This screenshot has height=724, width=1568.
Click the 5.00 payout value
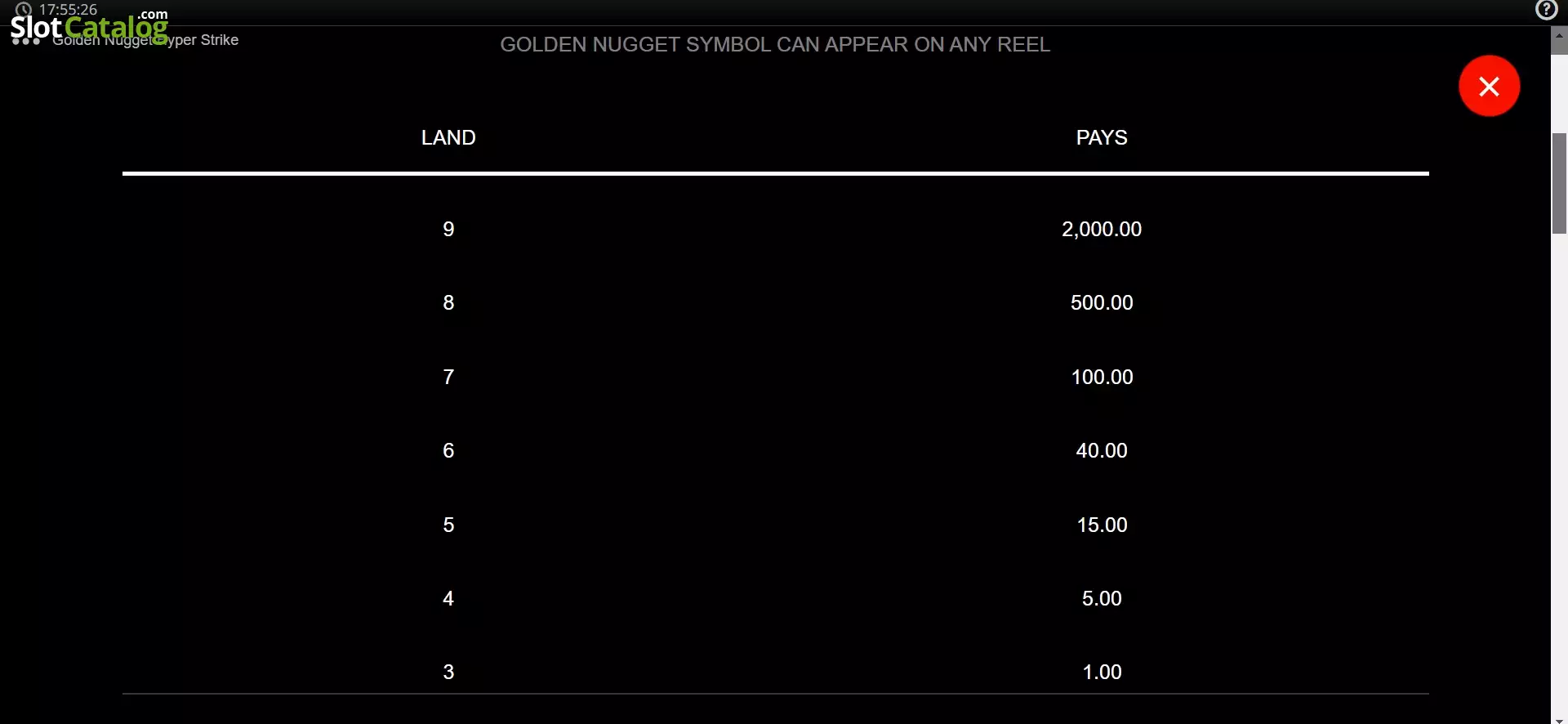1102,598
